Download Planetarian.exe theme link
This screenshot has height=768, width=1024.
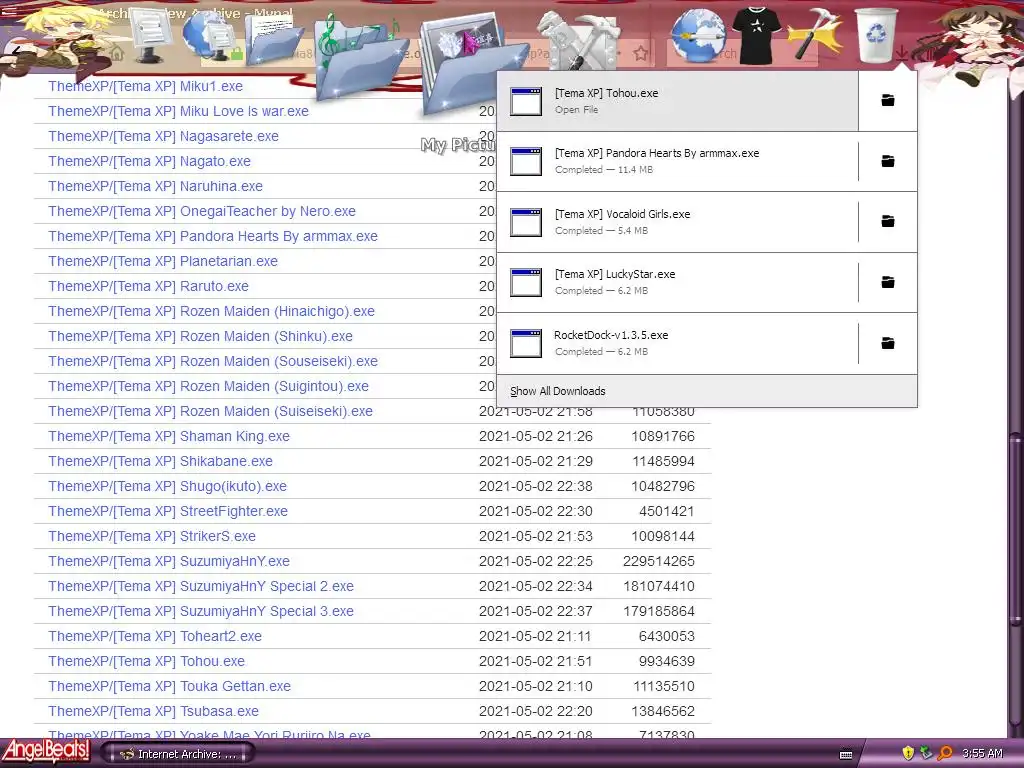(x=163, y=261)
